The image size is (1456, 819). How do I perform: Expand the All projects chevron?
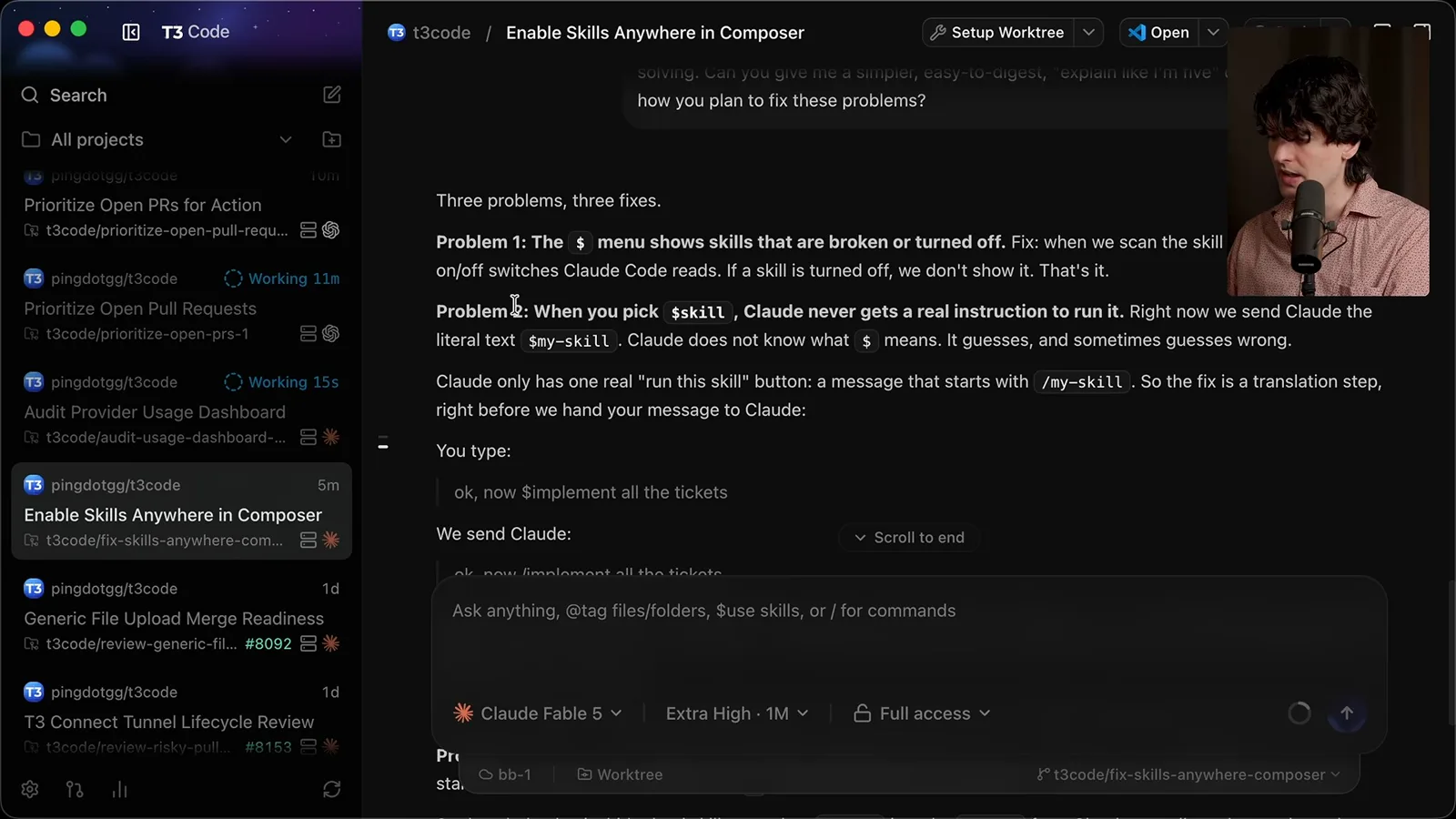click(x=286, y=139)
